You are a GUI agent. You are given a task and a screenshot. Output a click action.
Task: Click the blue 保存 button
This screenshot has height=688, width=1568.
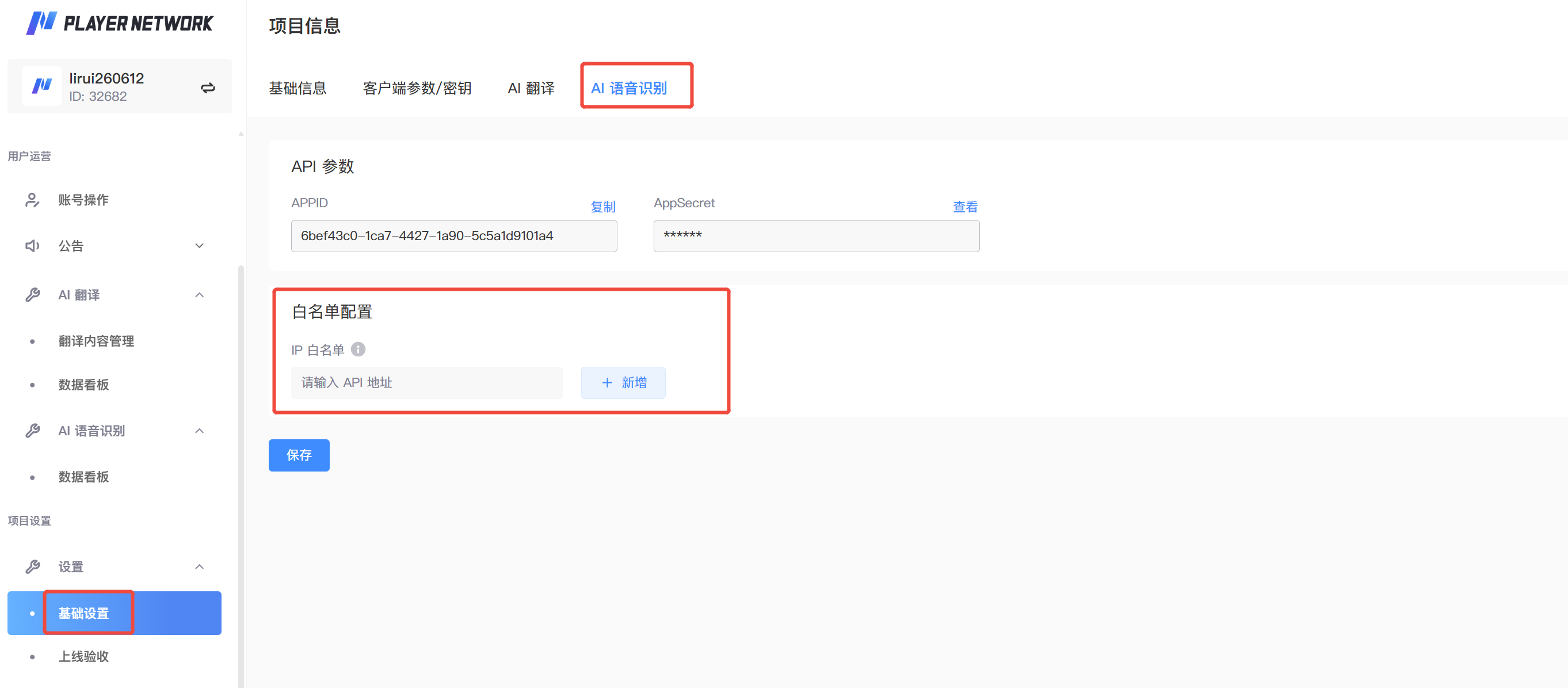tap(299, 455)
